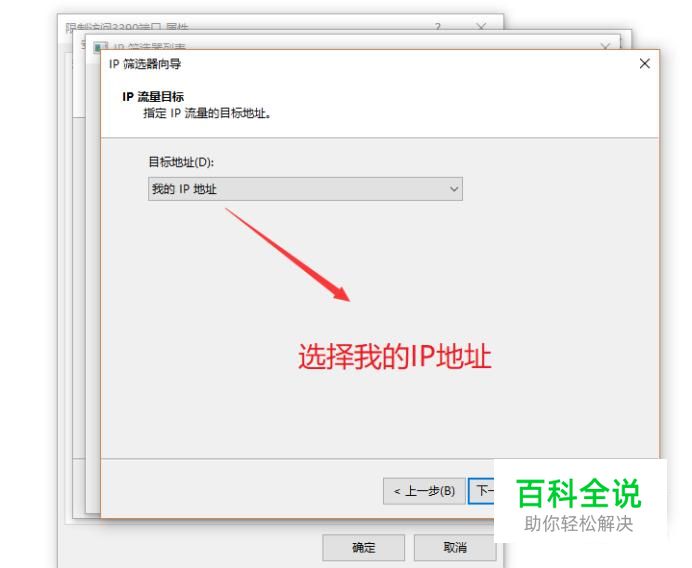This screenshot has height=568, width=692.
Task: Click the green 百科全说 watermark logo
Action: pyautogui.click(x=578, y=493)
